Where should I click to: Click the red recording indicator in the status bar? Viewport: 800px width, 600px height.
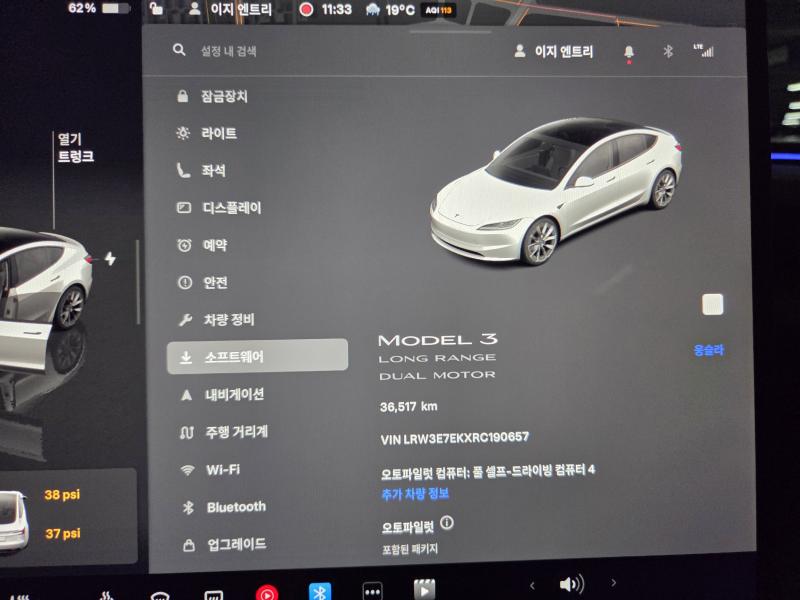306,9
